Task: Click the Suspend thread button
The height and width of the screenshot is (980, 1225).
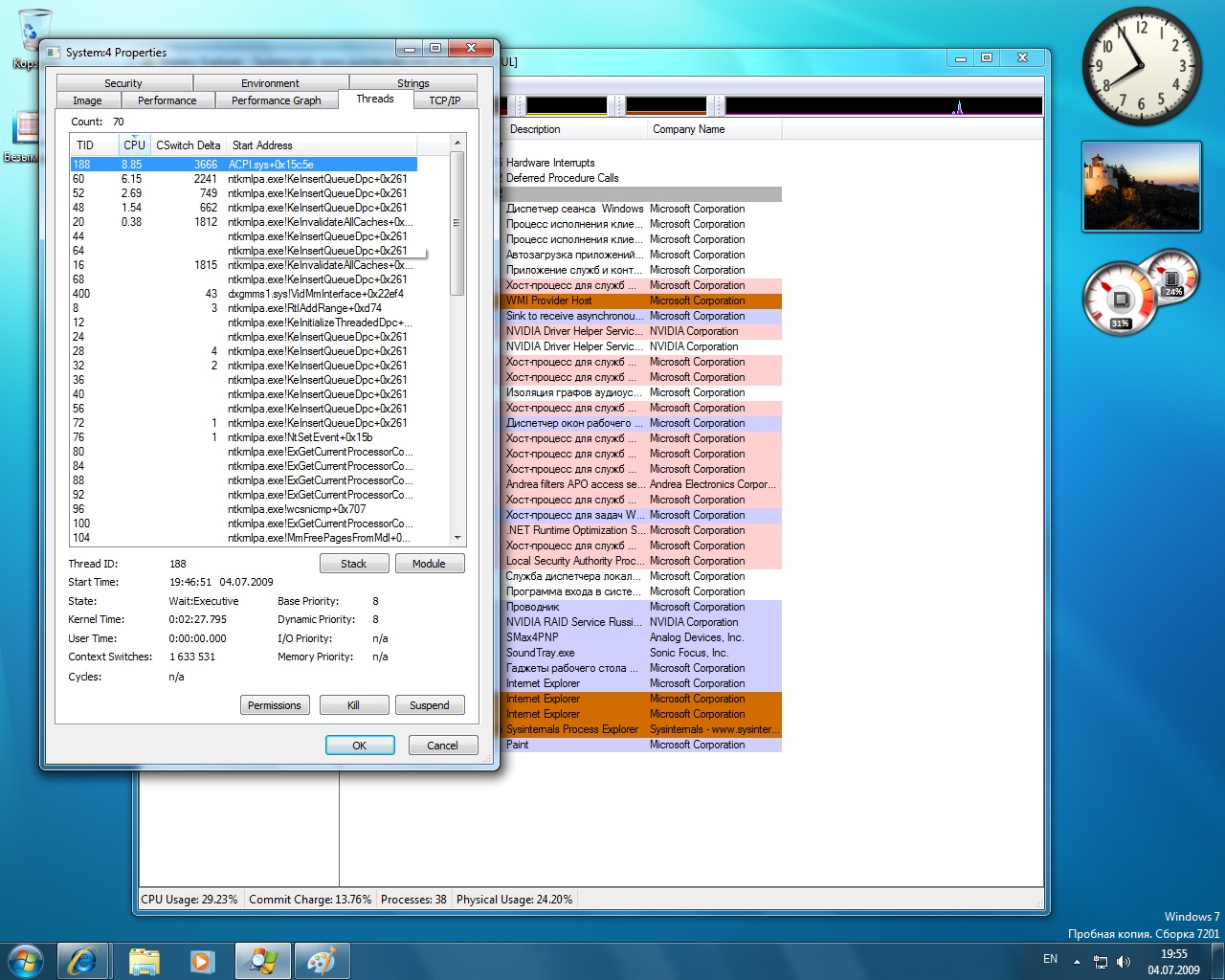Action: click(430, 705)
